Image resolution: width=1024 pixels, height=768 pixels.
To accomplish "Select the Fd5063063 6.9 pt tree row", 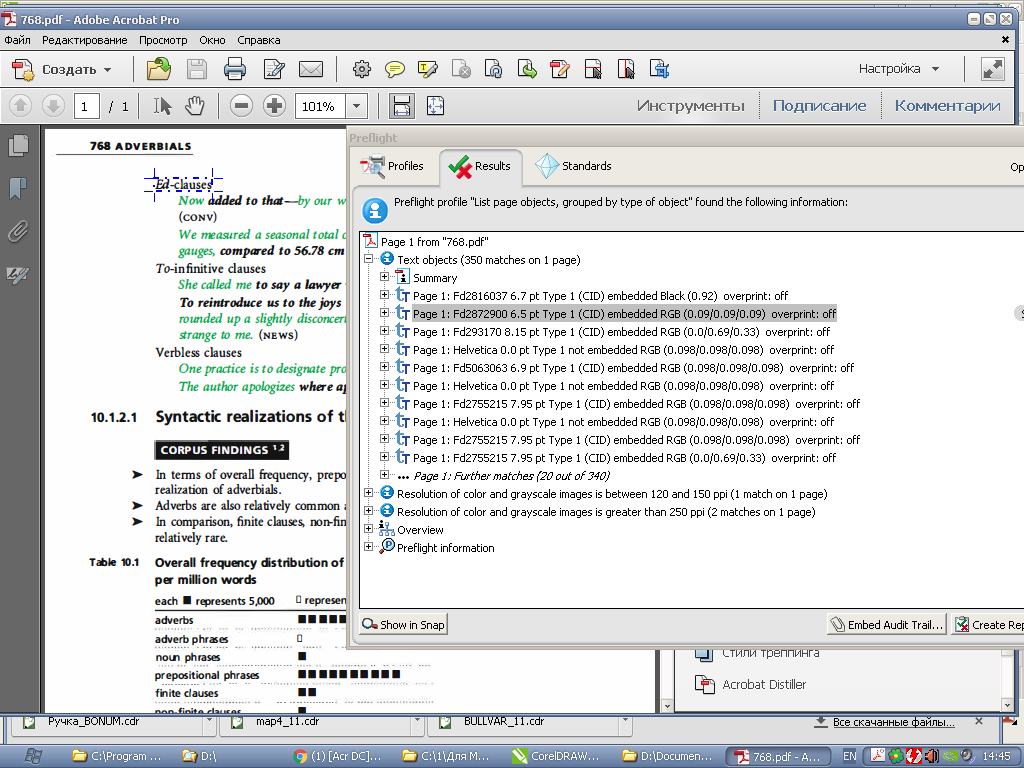I will pyautogui.click(x=633, y=368).
